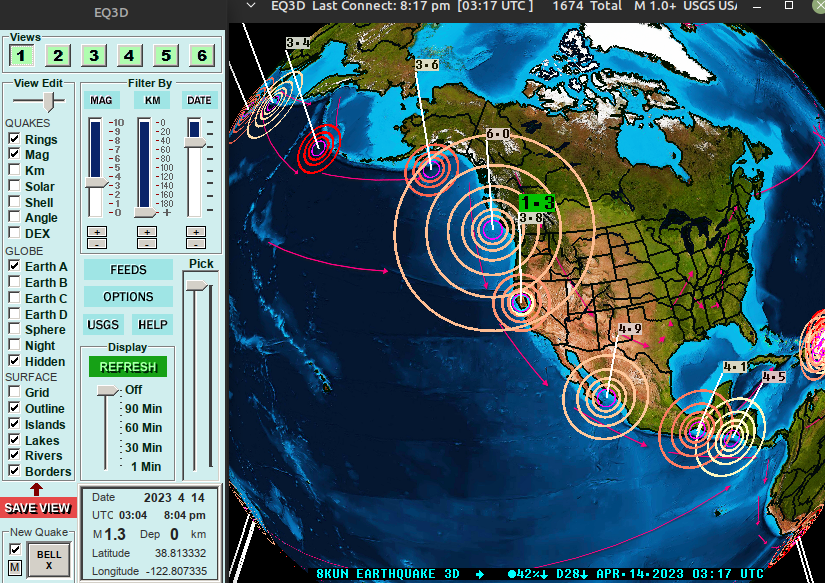Turn on Night shading

point(14,345)
